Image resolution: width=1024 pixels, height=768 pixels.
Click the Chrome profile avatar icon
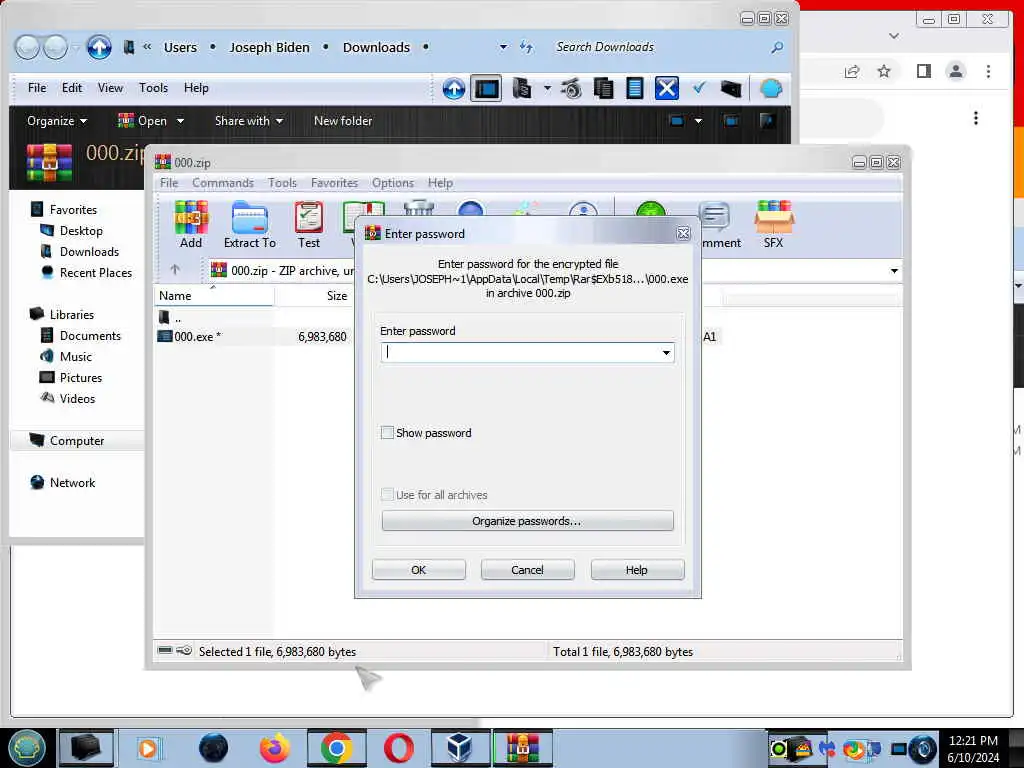955,71
